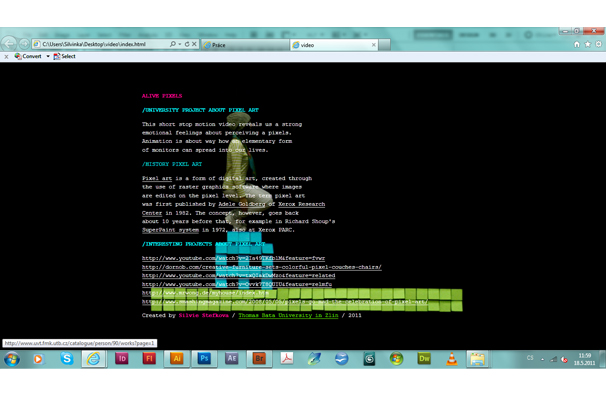Open Dreamweaver from the taskbar
The height and width of the screenshot is (406, 606).
click(424, 358)
